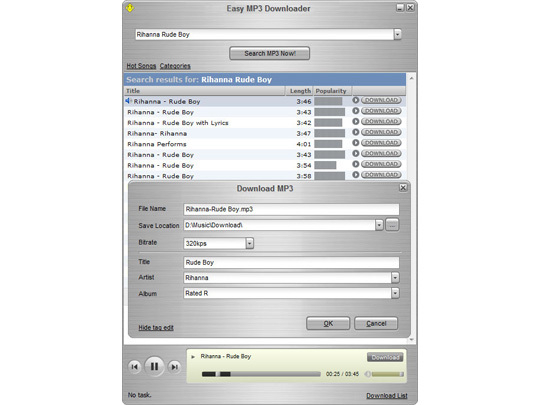Click the 00:25 / 03:45 time display
Viewport: 540px width, 405px height.
342,374
